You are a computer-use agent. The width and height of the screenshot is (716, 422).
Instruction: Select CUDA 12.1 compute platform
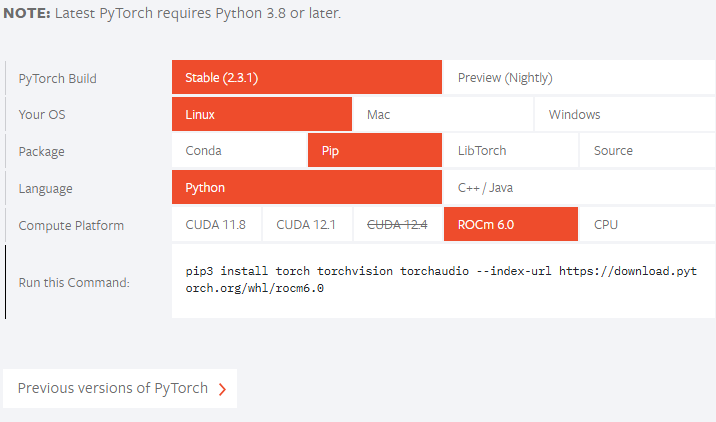click(x=307, y=224)
